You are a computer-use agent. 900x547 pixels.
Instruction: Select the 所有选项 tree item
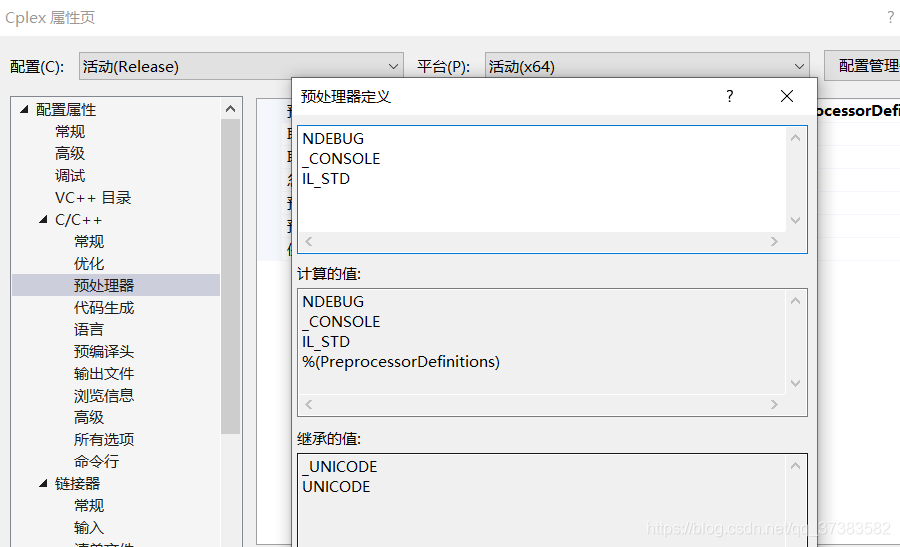(x=104, y=440)
